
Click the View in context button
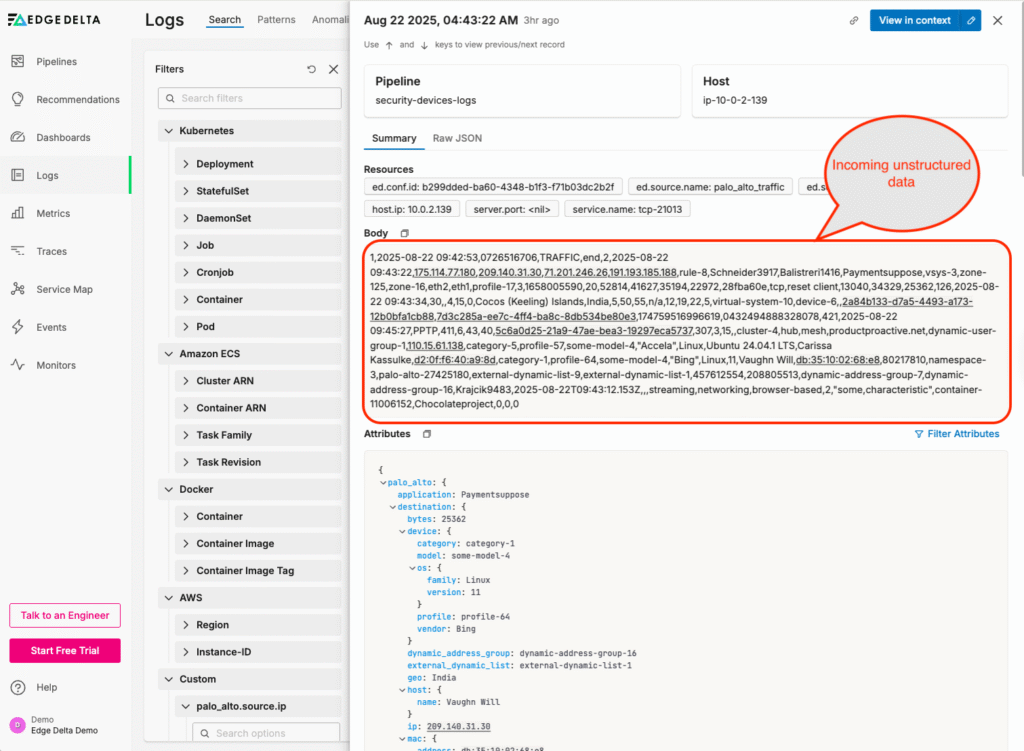914,20
